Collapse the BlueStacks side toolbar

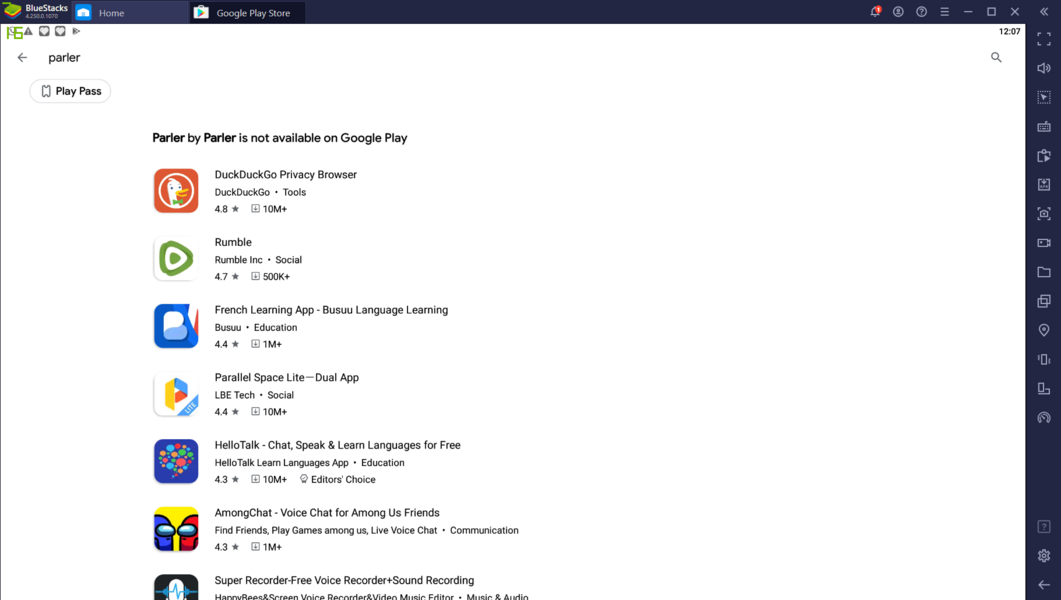point(1043,11)
